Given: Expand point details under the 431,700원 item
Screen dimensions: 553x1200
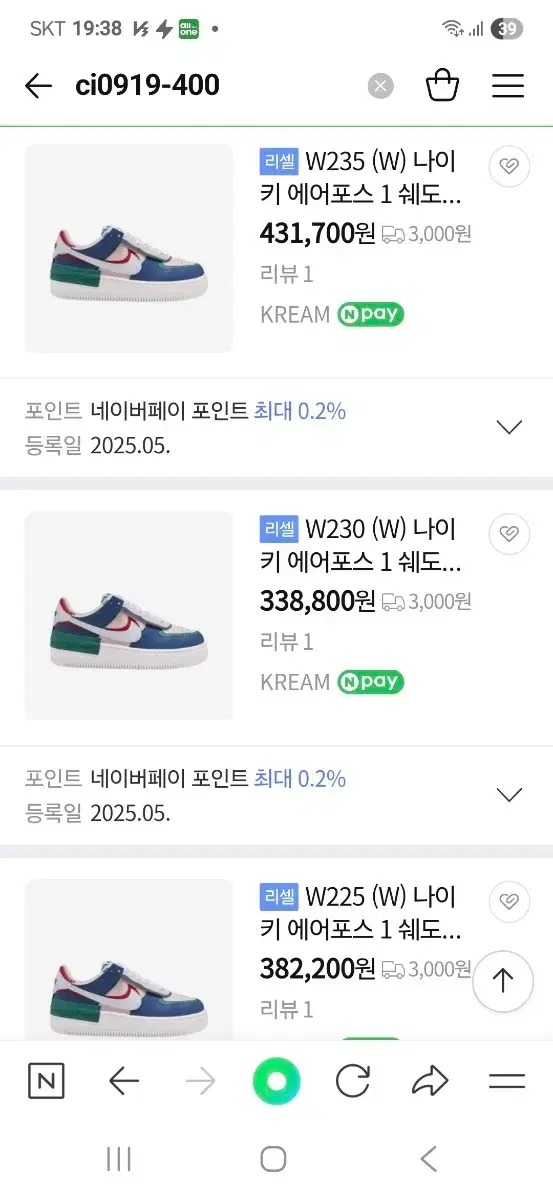Looking at the screenshot, I should tap(510, 428).
